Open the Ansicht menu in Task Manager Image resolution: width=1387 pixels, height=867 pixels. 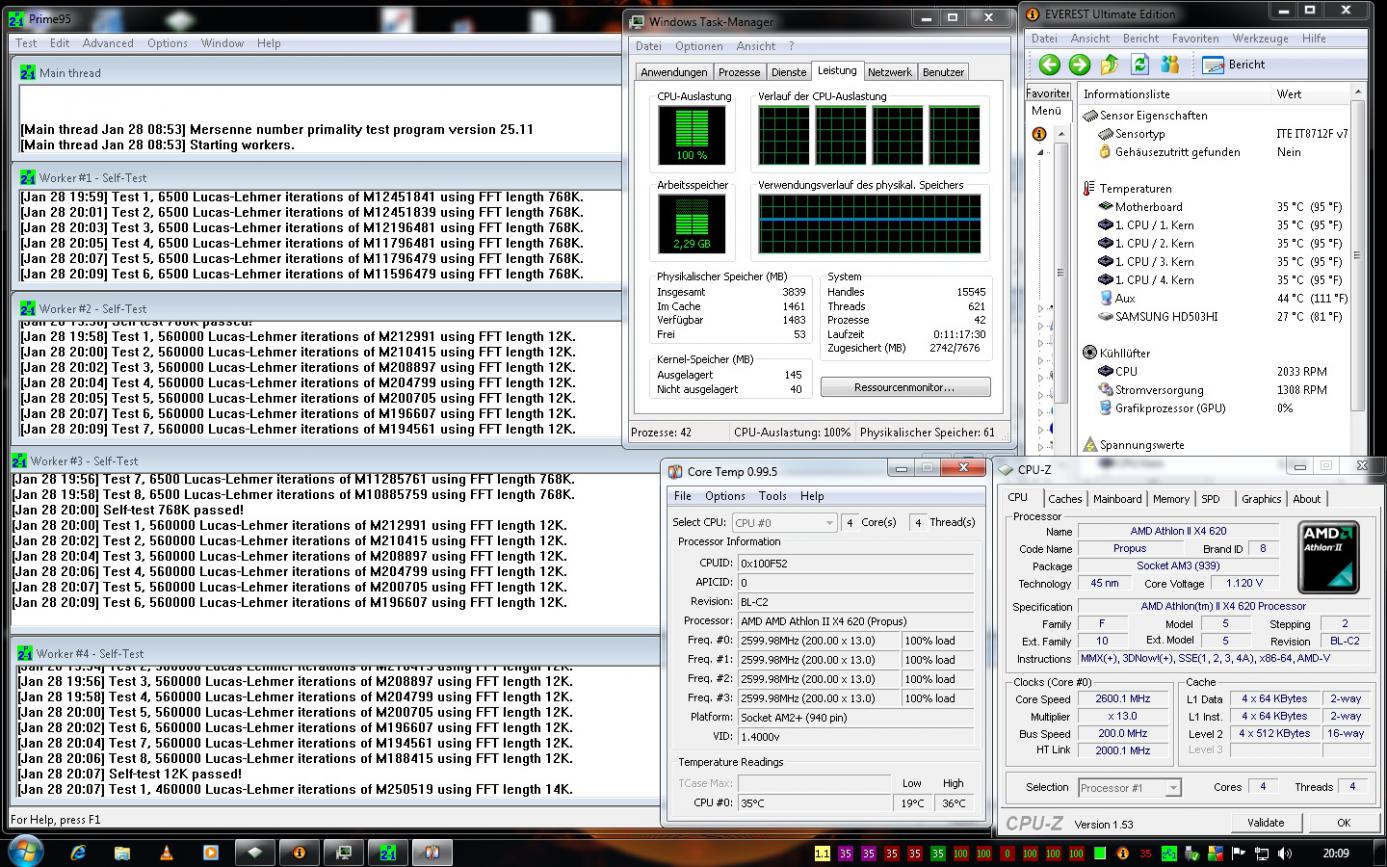click(x=756, y=46)
